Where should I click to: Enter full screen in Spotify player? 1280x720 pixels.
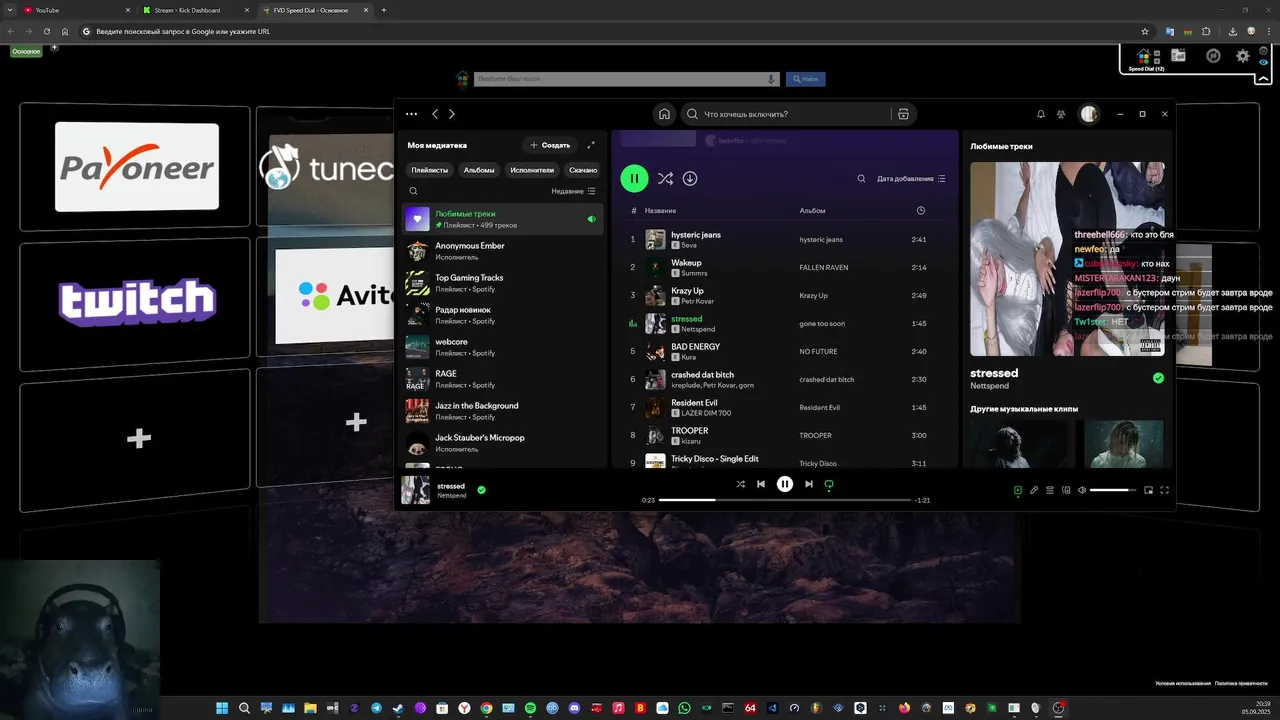click(x=1164, y=490)
